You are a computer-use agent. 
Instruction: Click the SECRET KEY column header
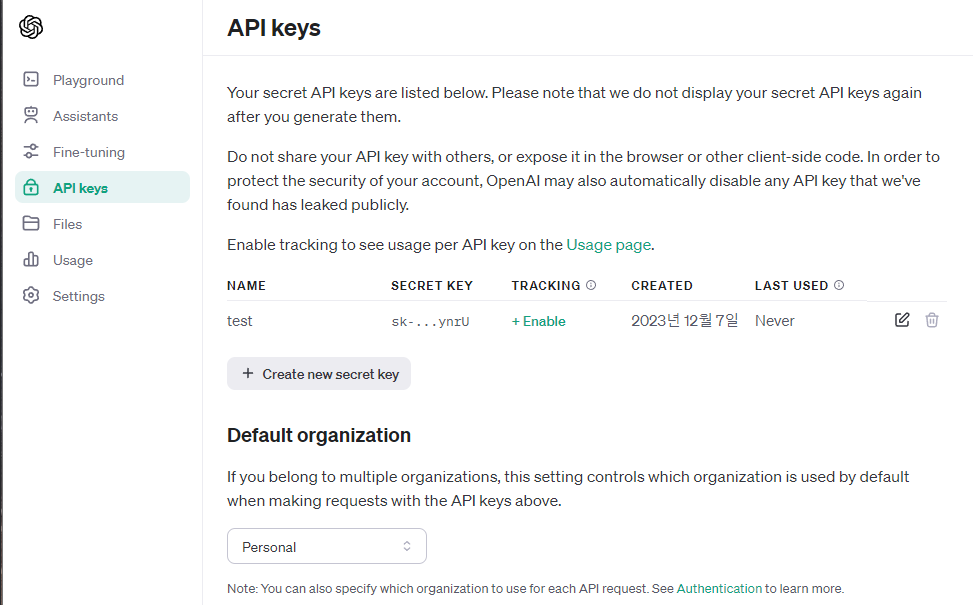coord(432,285)
